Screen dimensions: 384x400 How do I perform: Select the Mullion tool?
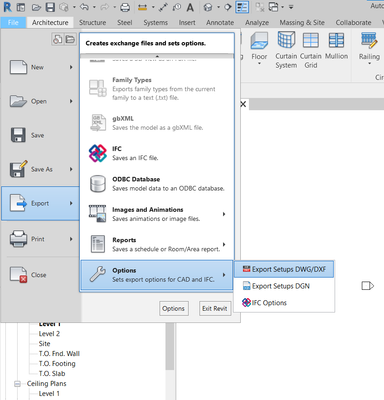click(336, 46)
